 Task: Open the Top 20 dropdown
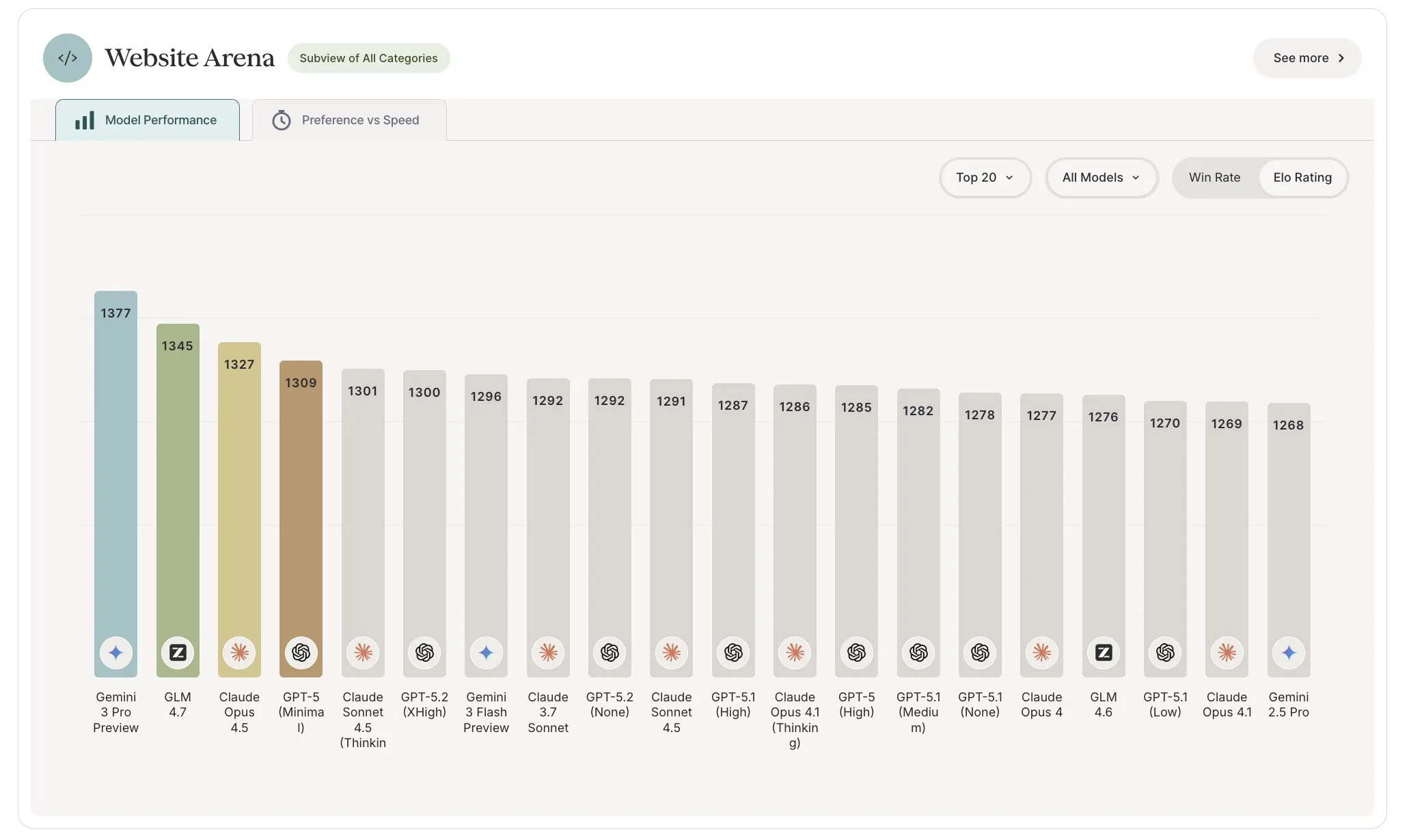[x=984, y=178]
